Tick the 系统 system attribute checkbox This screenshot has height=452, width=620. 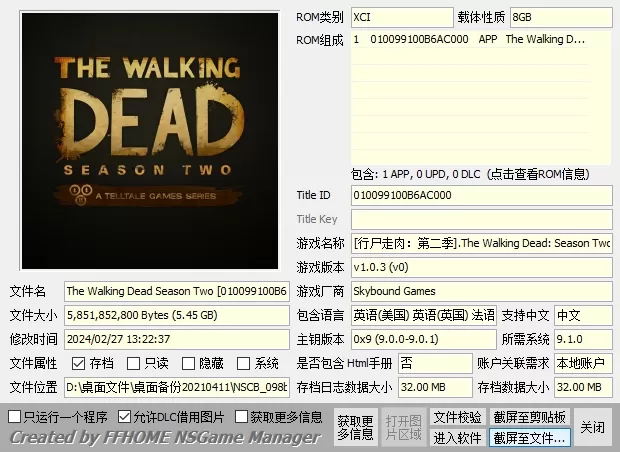pyautogui.click(x=243, y=363)
